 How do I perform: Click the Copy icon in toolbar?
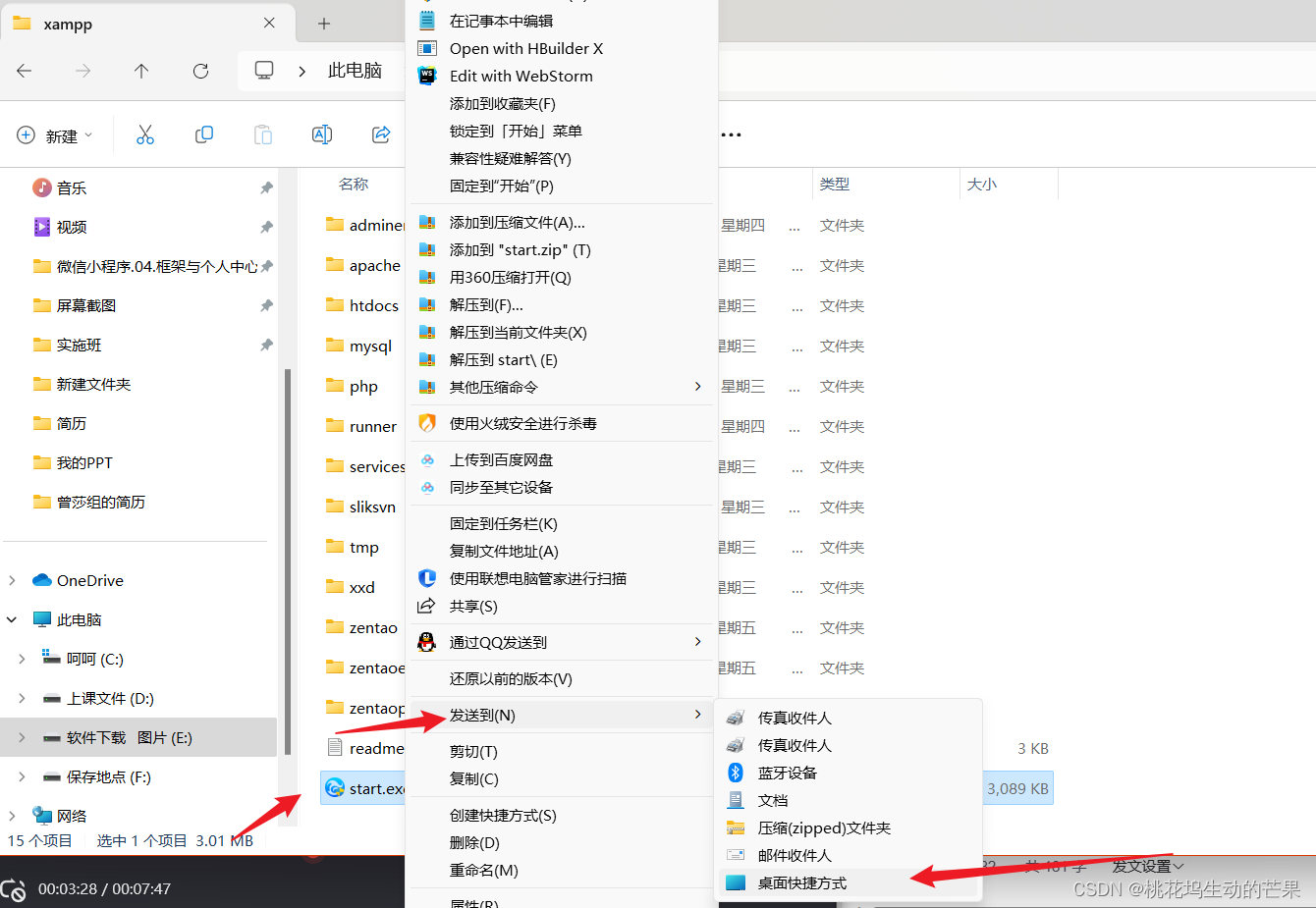[204, 134]
